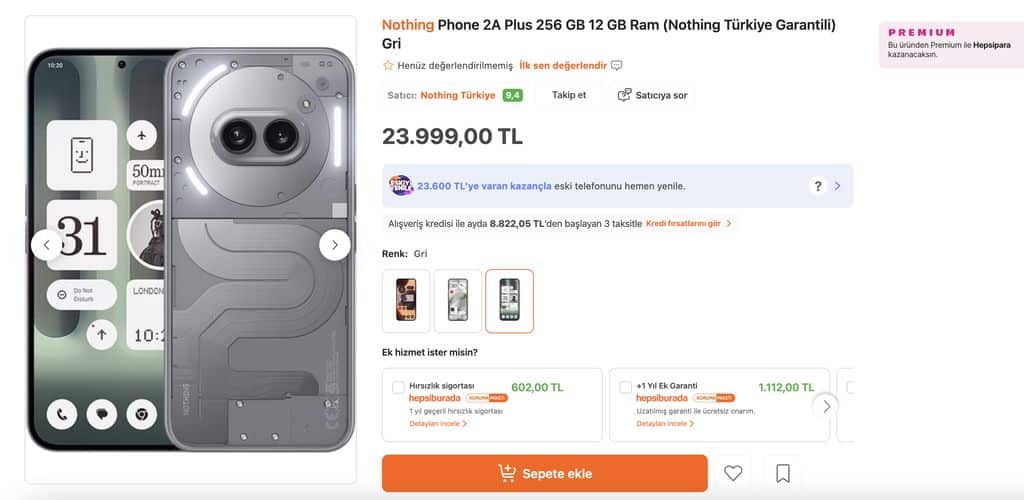
Task: Click the question mark help icon
Action: pyautogui.click(x=818, y=186)
